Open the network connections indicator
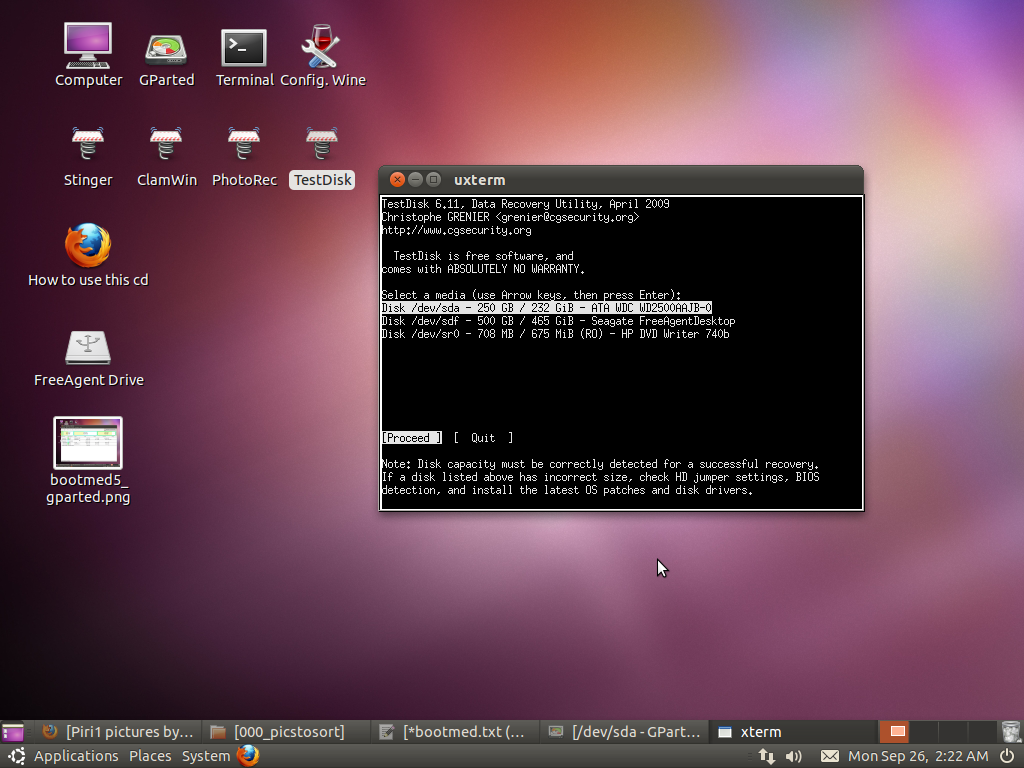This screenshot has height=768, width=1024. [x=767, y=756]
